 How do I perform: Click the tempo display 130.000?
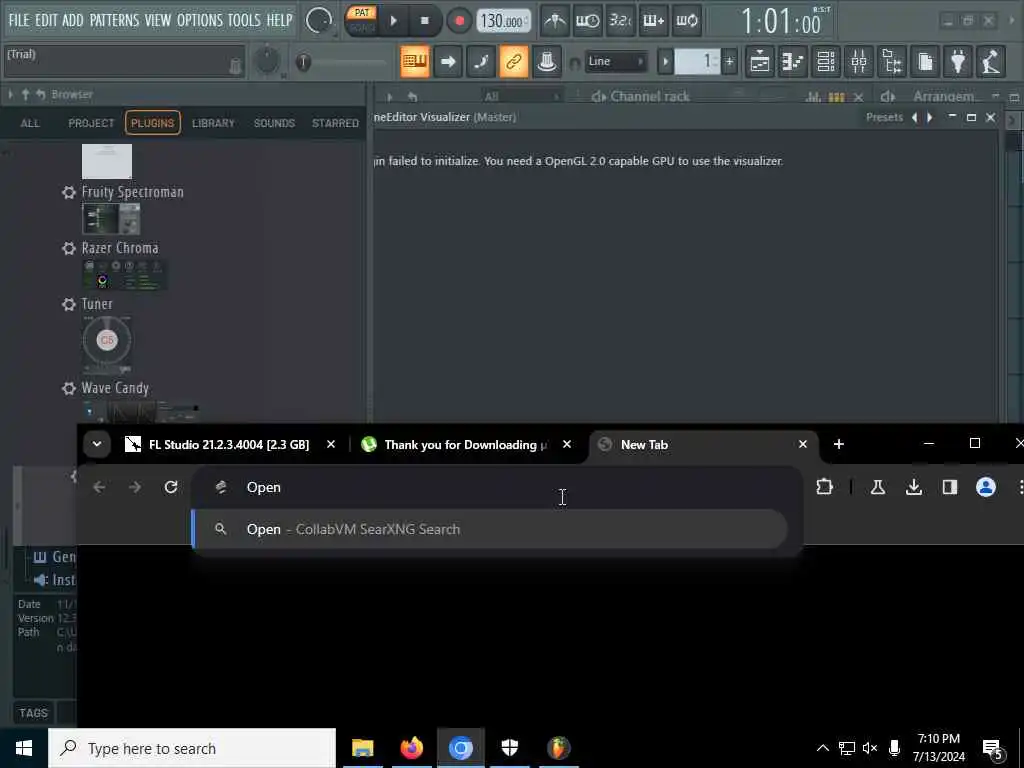pyautogui.click(x=504, y=21)
